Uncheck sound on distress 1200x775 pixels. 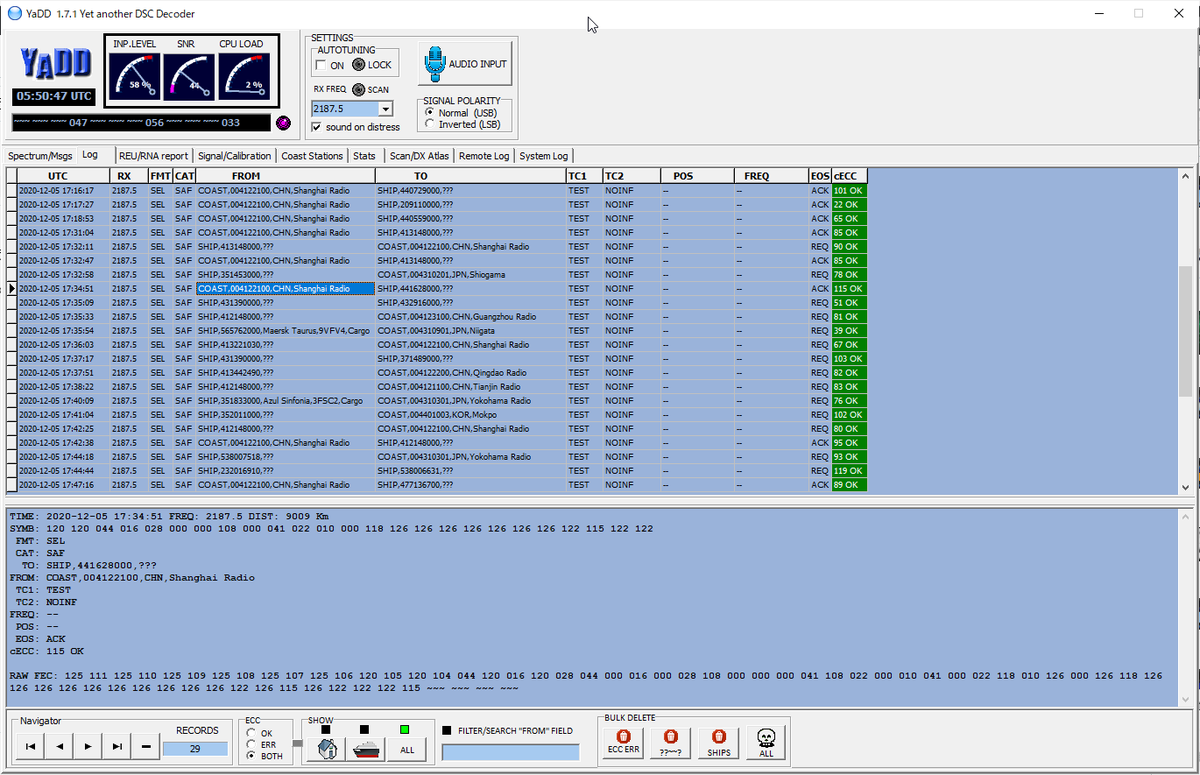click(x=317, y=127)
